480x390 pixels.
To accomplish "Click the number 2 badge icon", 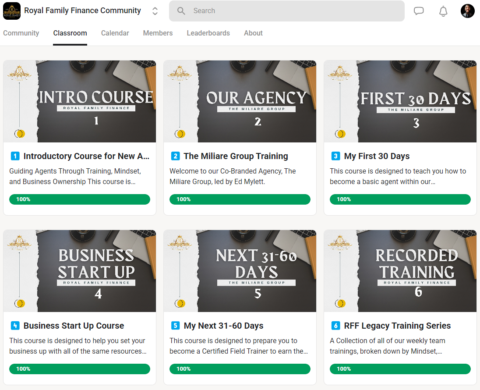I will click(x=175, y=156).
